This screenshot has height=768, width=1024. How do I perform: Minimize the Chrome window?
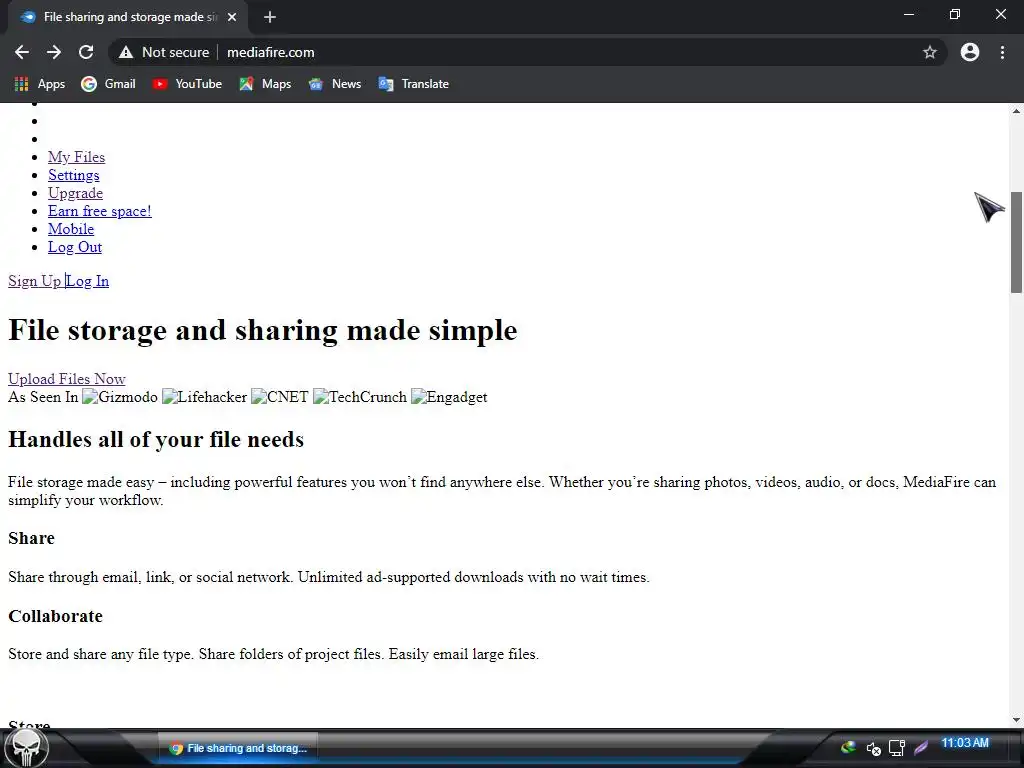908,14
